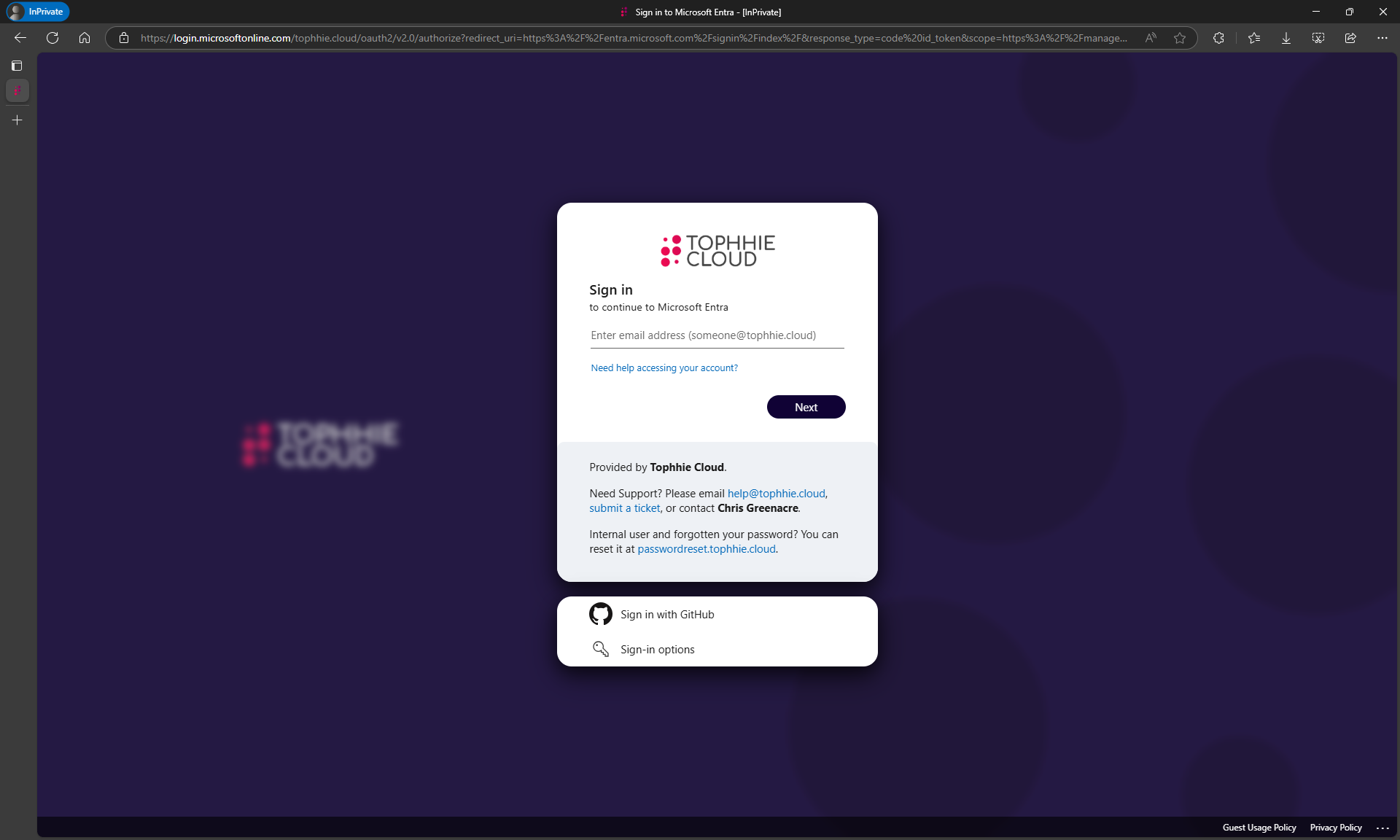The height and width of the screenshot is (840, 1400).
Task: Follow the submit a ticket link
Action: pyautogui.click(x=625, y=508)
